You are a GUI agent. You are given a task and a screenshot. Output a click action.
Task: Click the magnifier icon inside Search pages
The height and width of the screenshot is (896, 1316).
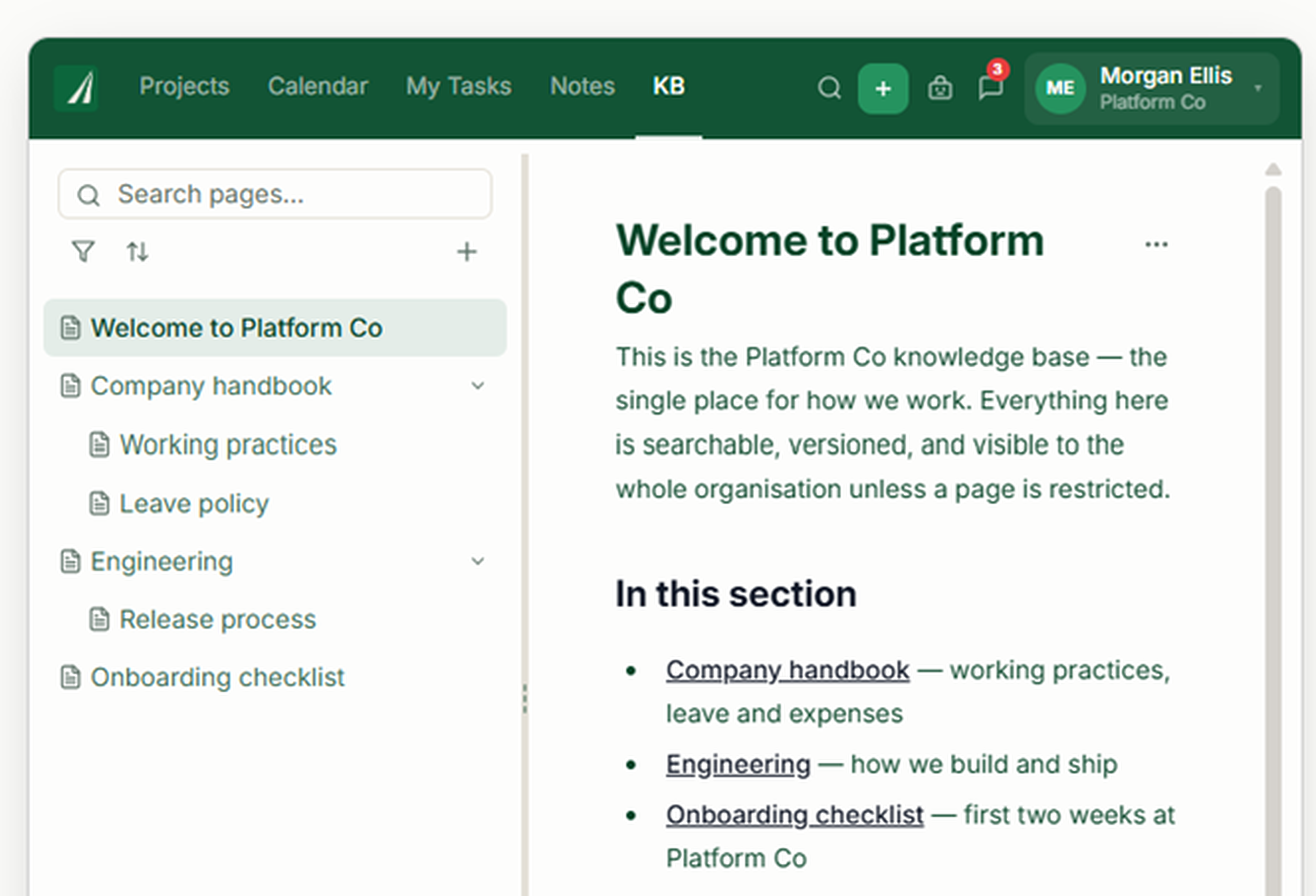click(88, 195)
